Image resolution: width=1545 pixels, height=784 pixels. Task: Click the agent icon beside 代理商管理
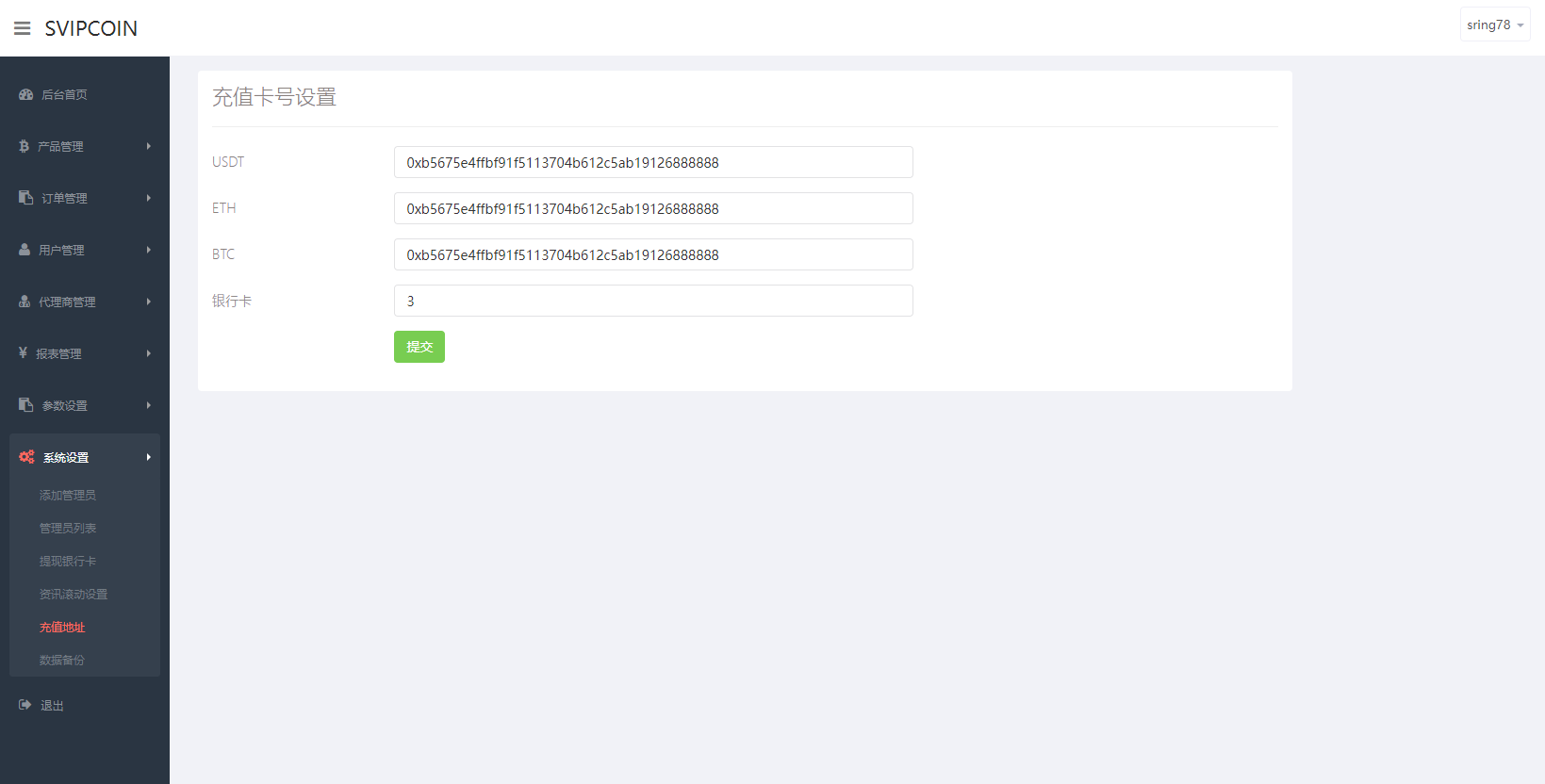[25, 302]
